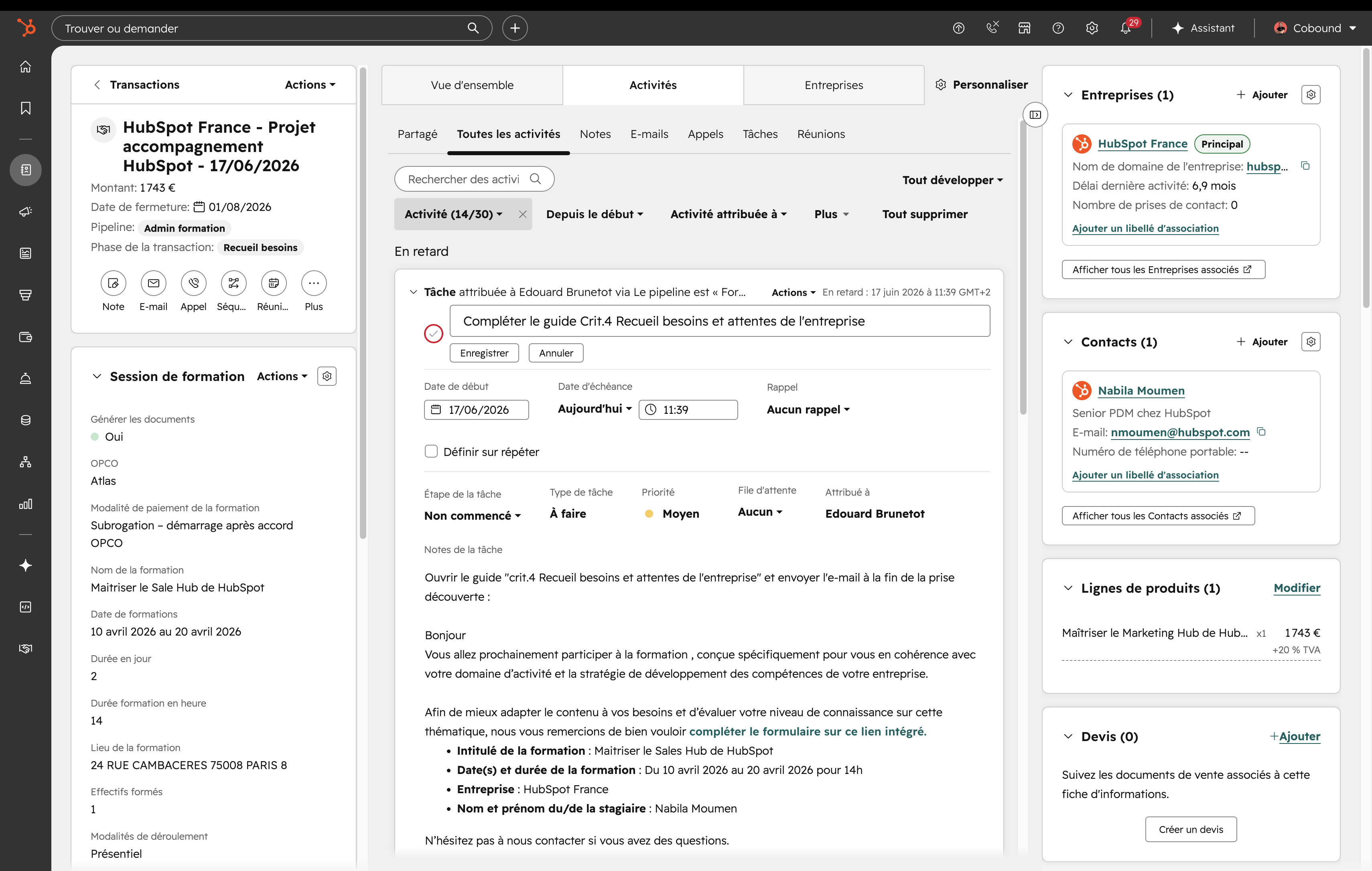Image resolution: width=1372 pixels, height=871 pixels.
Task: Open the Bookmarks icon in sidebar
Action: pos(26,108)
